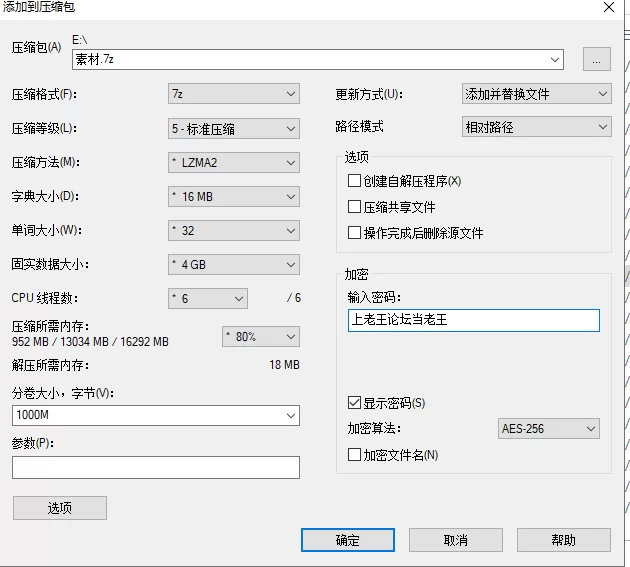Open the CPU 线程数 dropdown

coord(208,298)
